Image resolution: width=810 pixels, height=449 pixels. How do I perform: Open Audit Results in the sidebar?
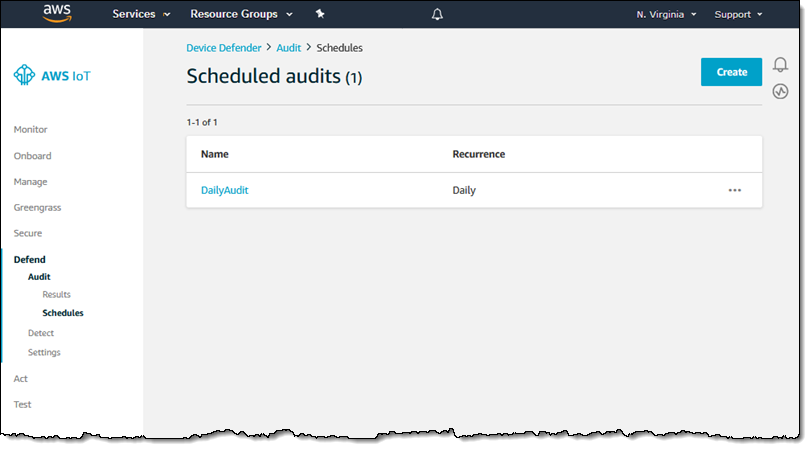(56, 295)
